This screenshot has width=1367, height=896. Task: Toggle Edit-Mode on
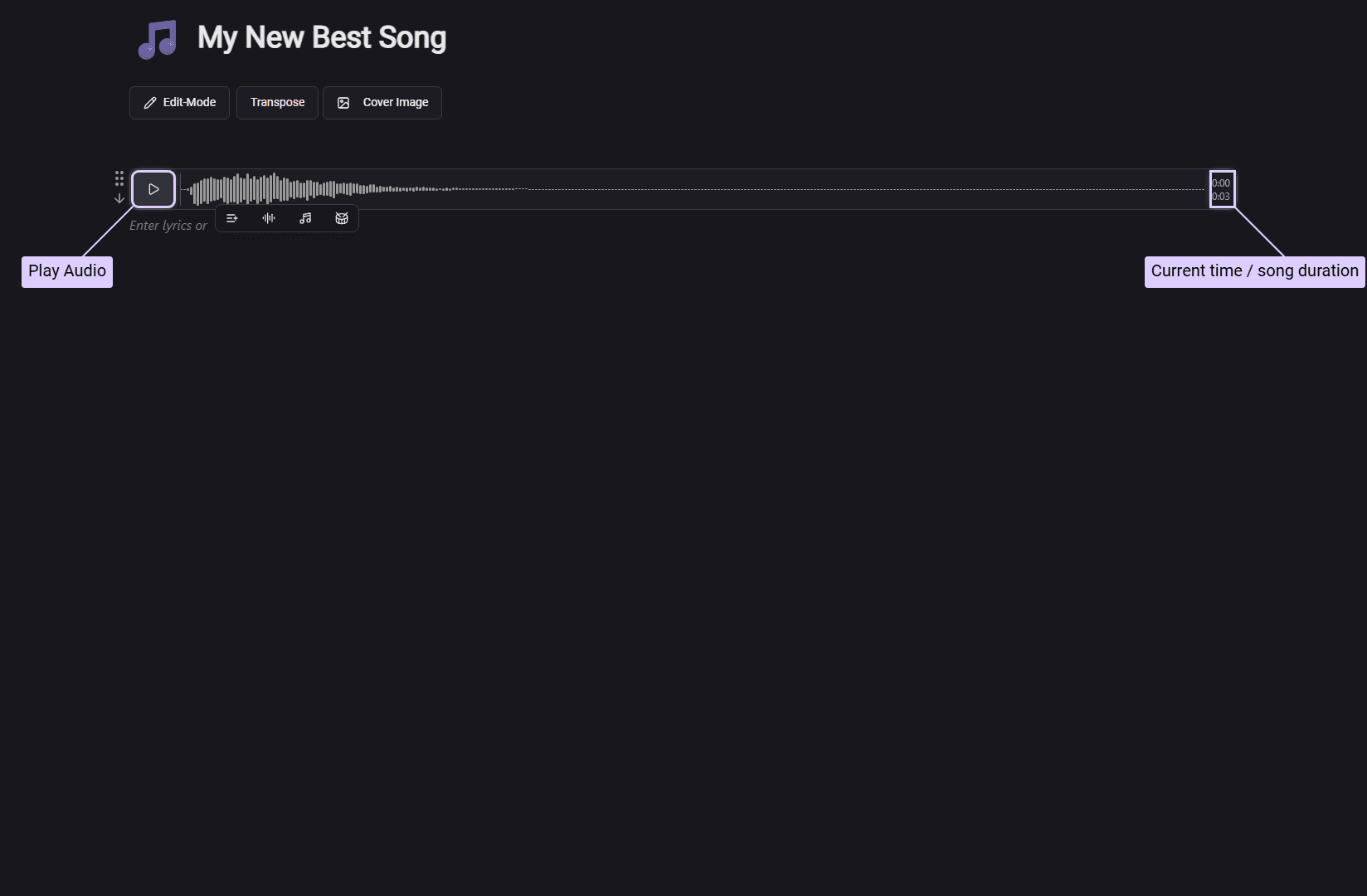(178, 102)
